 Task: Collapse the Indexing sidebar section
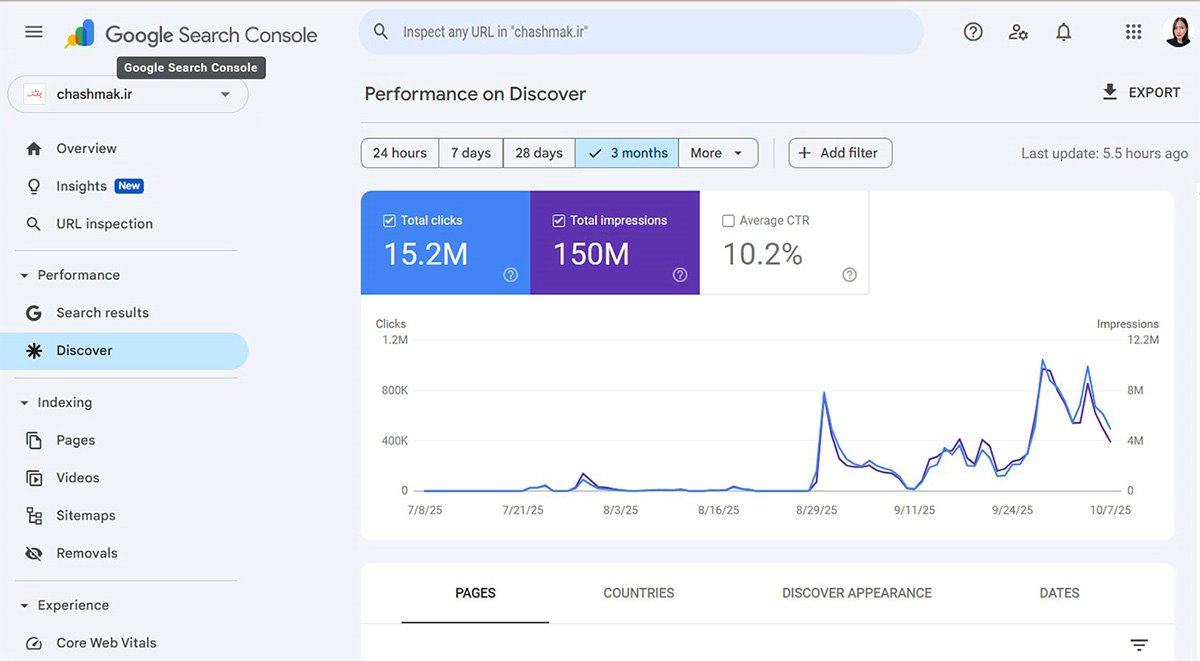point(25,403)
